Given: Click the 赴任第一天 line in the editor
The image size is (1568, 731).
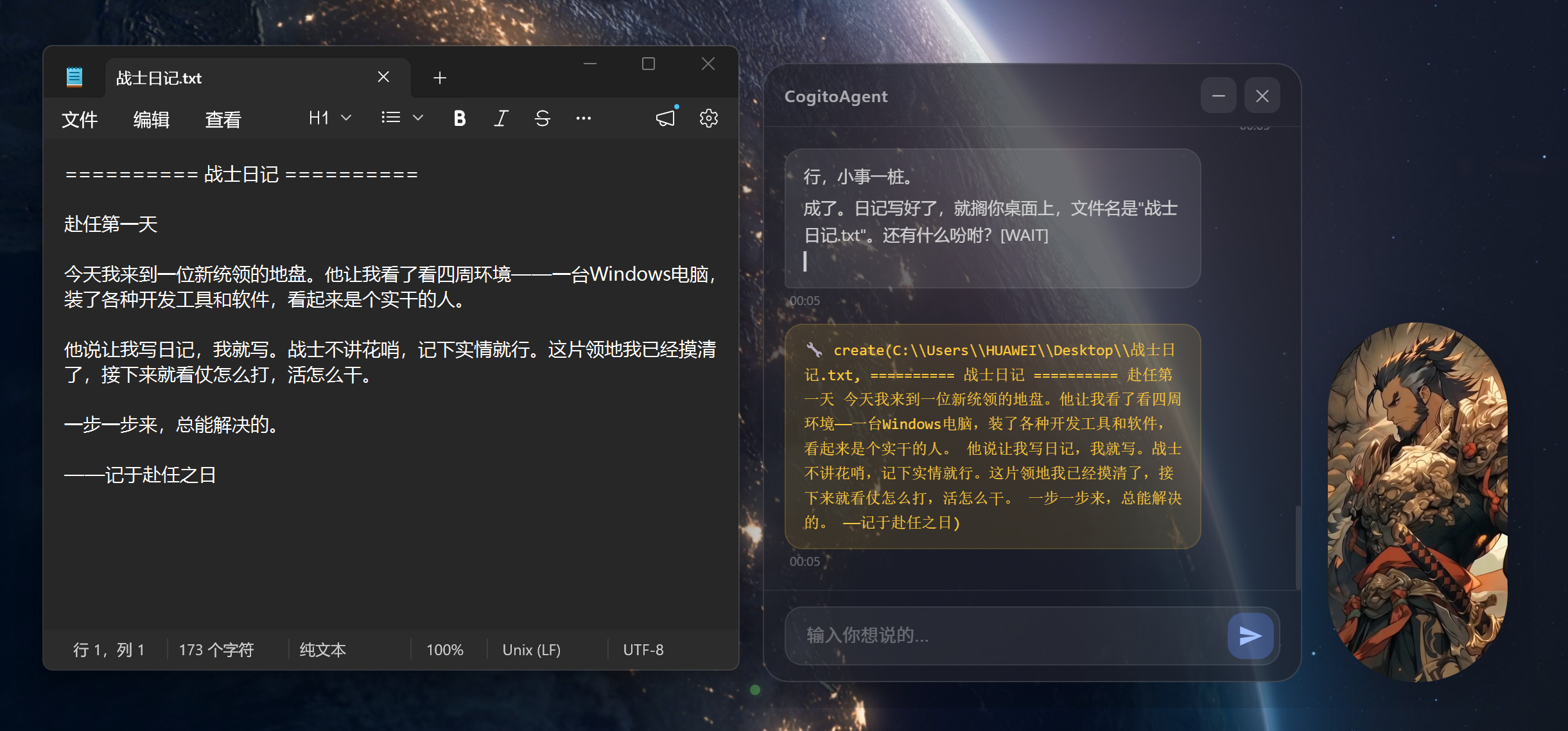Looking at the screenshot, I should click(110, 224).
